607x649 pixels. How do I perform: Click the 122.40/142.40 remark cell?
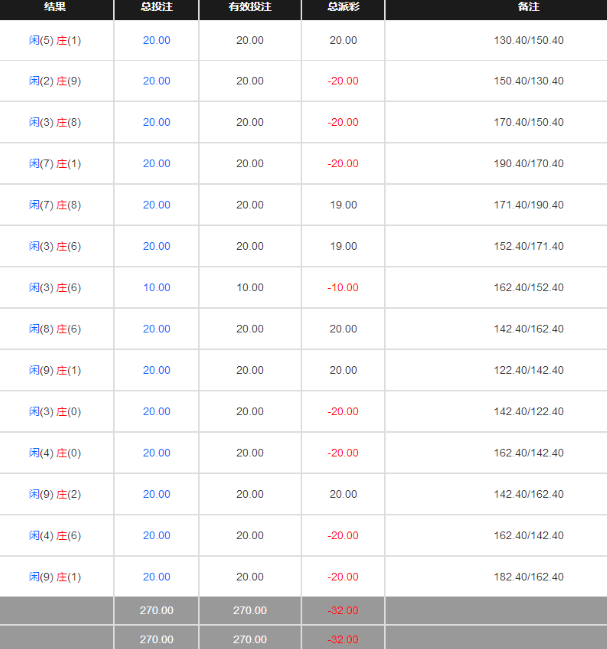pos(529,370)
